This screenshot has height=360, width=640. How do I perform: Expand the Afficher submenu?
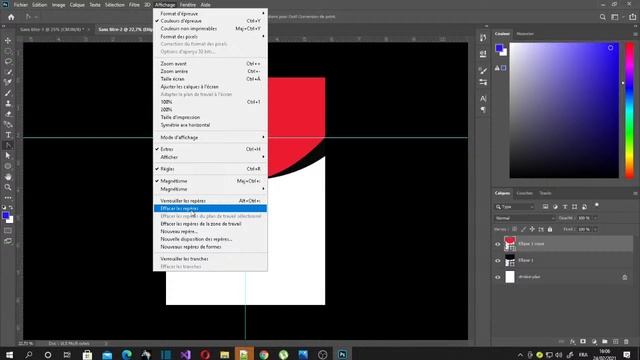click(210, 157)
